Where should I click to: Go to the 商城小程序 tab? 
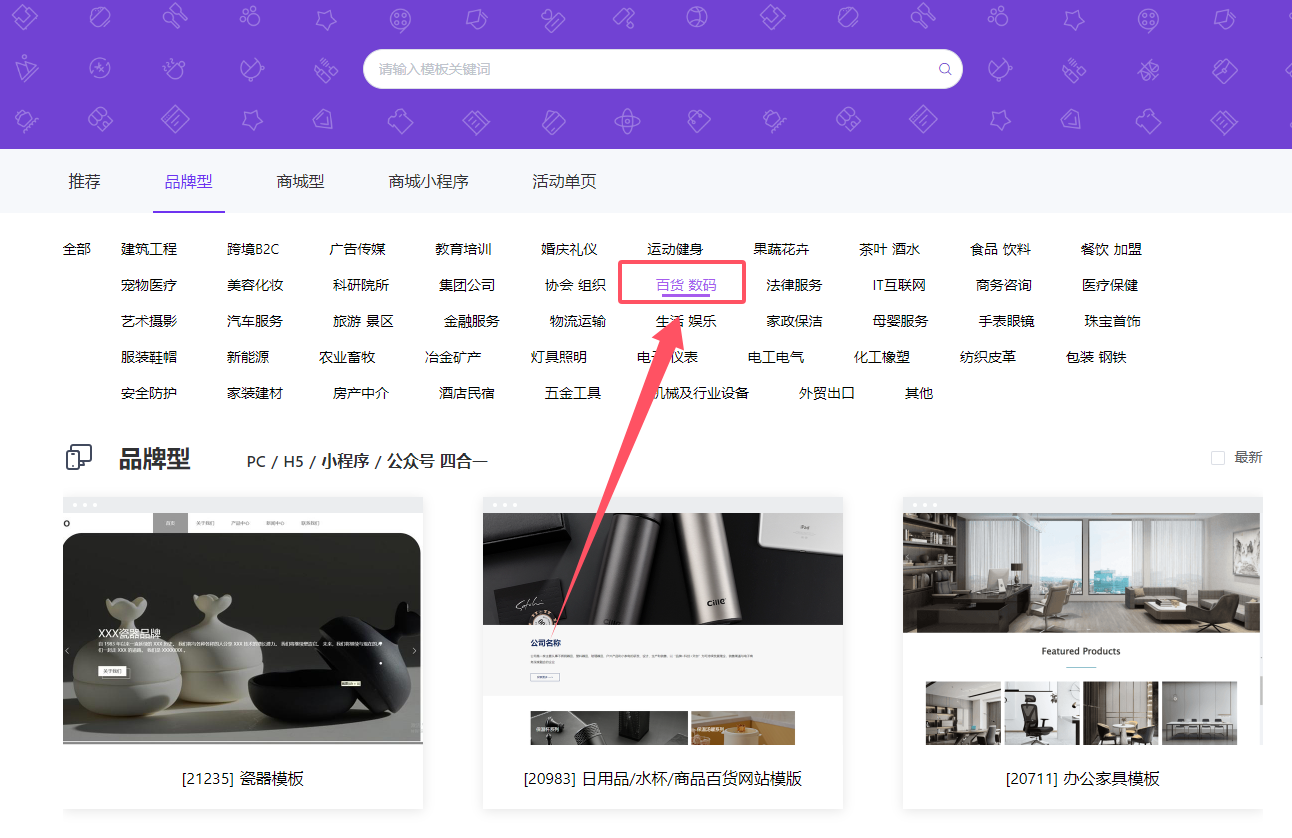click(x=429, y=181)
